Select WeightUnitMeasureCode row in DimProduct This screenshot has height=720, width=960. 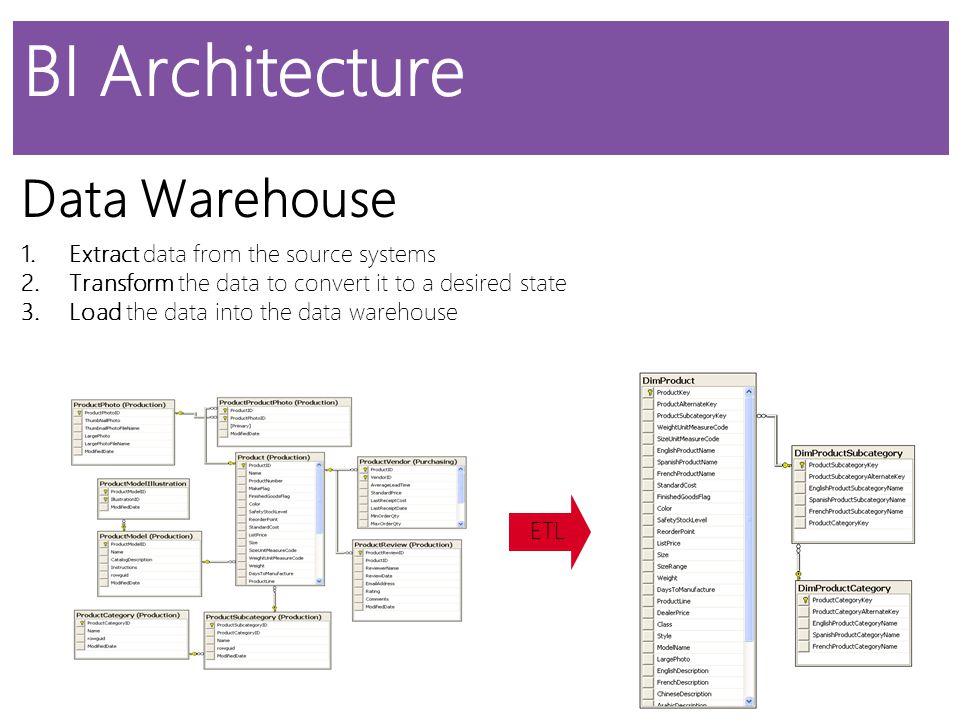click(x=693, y=427)
